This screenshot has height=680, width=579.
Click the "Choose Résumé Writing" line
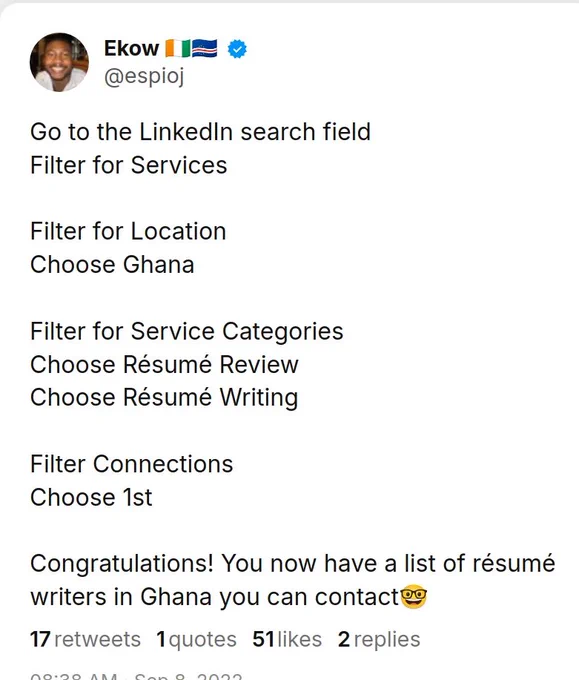click(164, 398)
